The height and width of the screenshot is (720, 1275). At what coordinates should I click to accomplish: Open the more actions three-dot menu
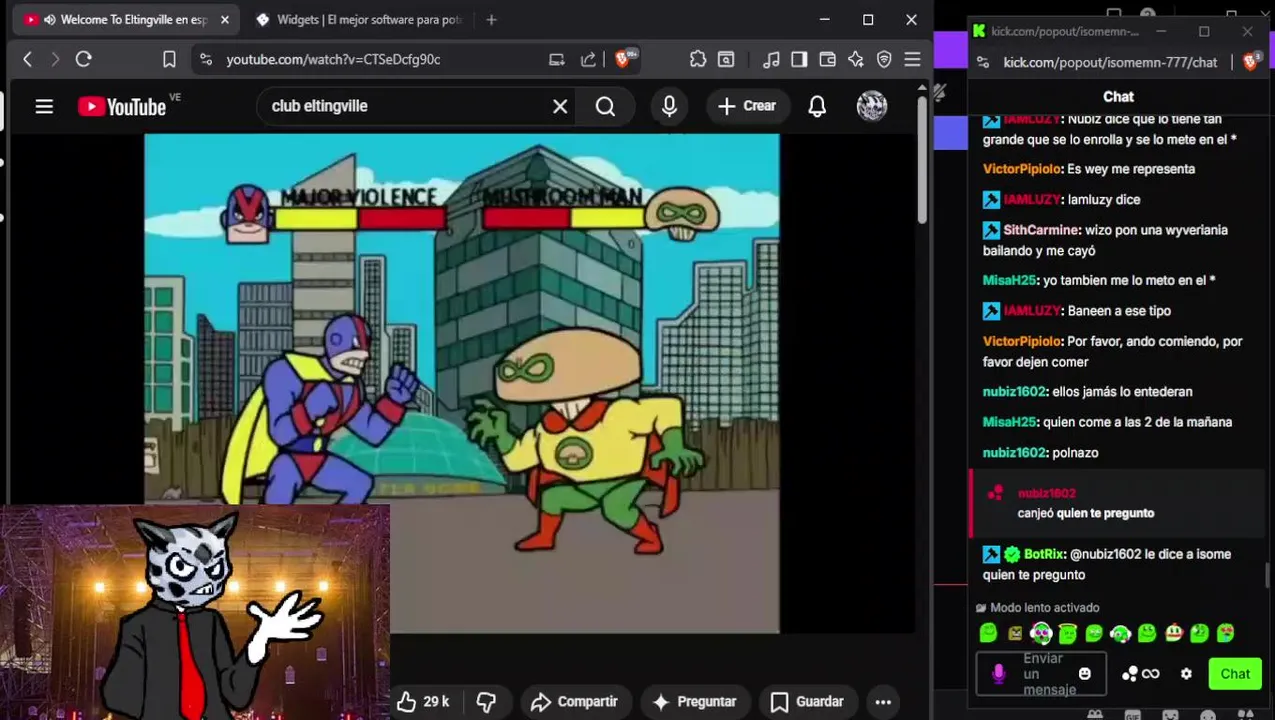[x=883, y=702]
